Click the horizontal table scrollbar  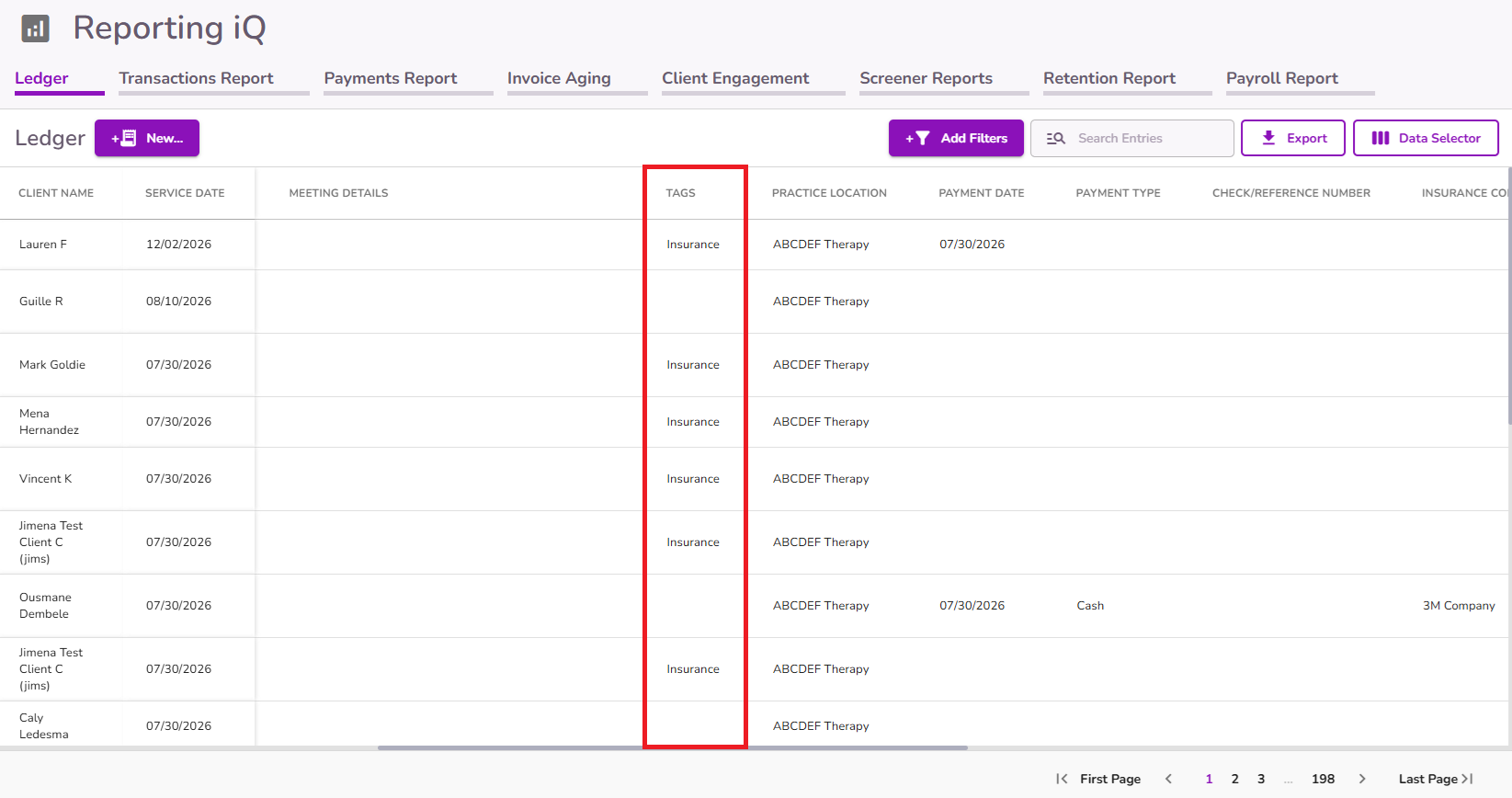pos(673,747)
